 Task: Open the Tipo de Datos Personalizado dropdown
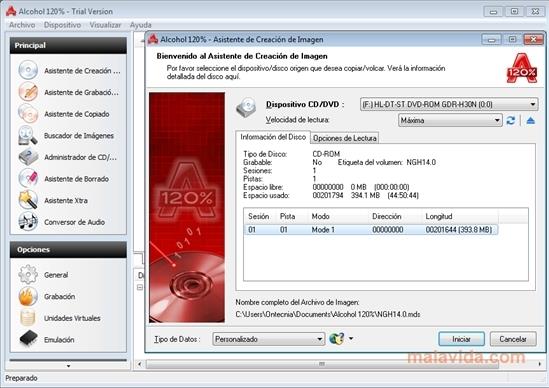coord(269,339)
